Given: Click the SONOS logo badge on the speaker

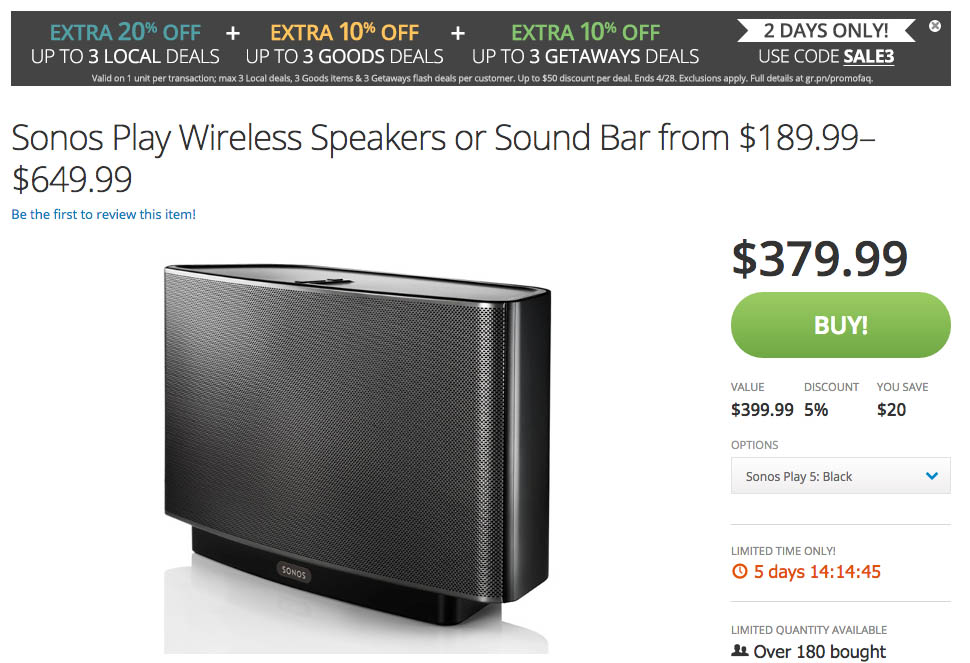Looking at the screenshot, I should [x=294, y=572].
